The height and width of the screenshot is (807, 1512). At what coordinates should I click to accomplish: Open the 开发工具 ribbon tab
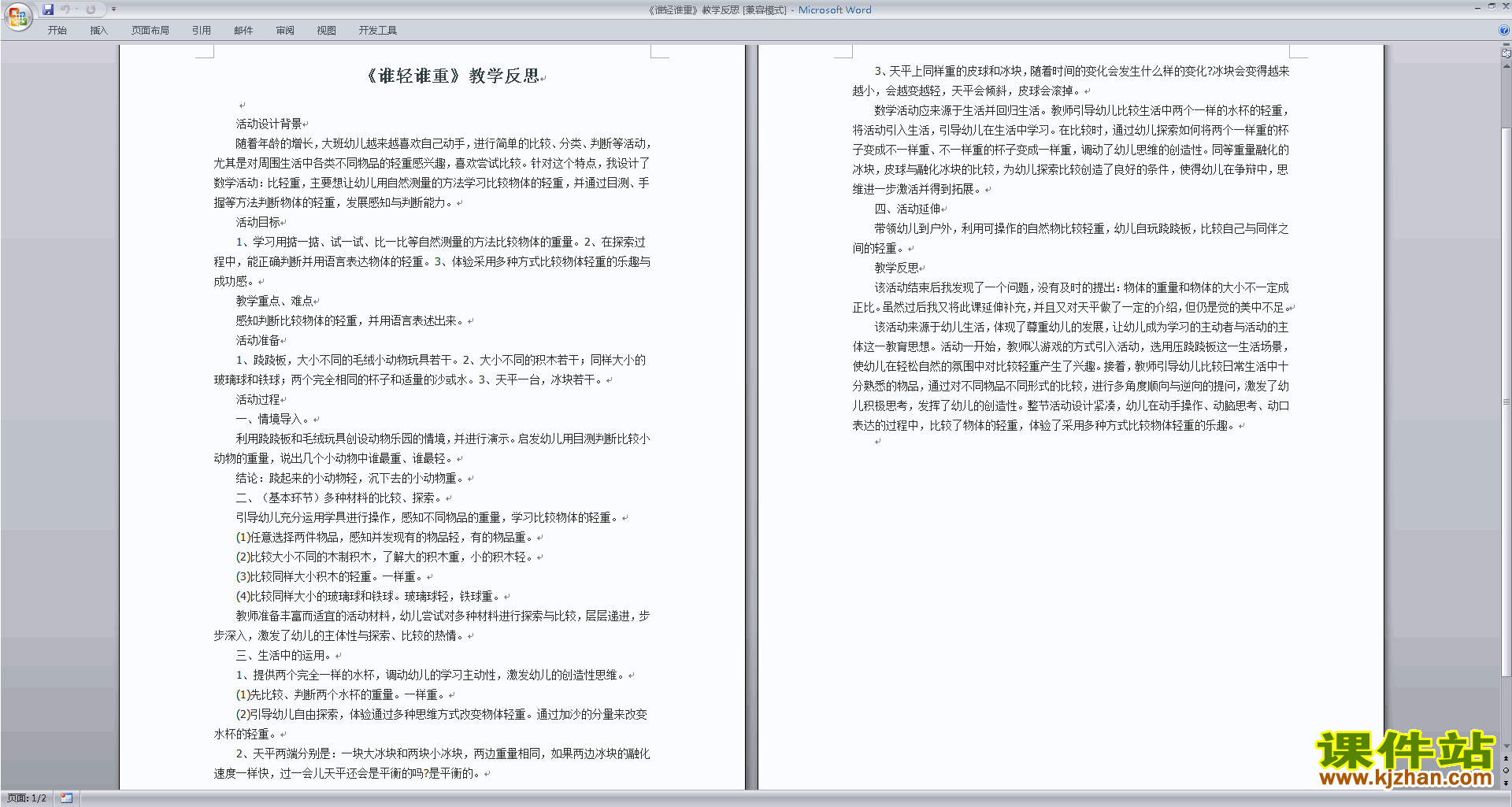pyautogui.click(x=378, y=30)
